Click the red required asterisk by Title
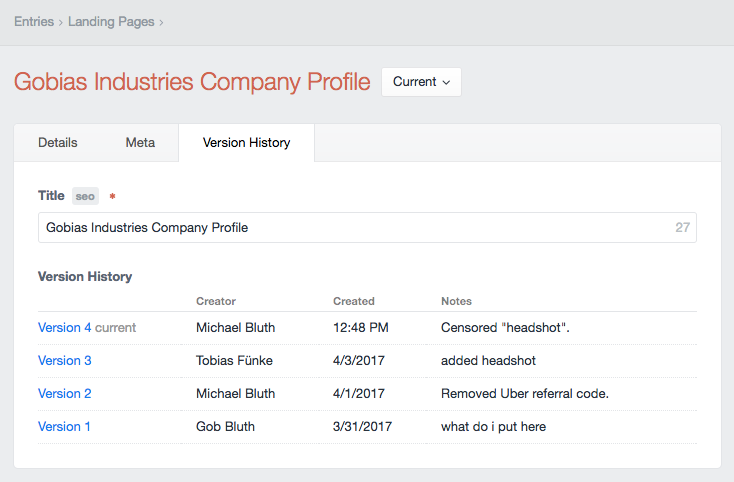 (112, 198)
